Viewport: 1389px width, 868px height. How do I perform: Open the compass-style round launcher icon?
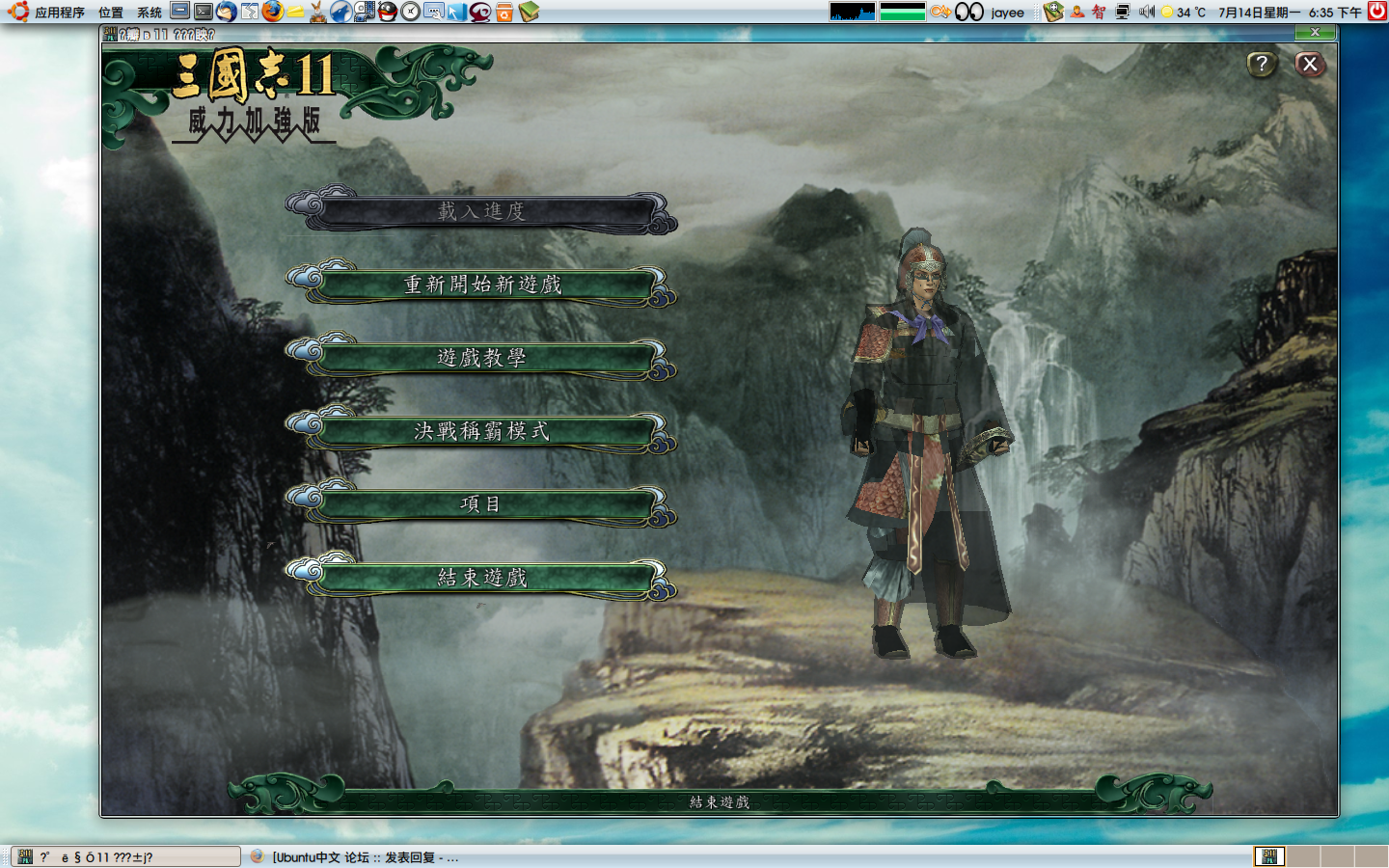click(411, 12)
